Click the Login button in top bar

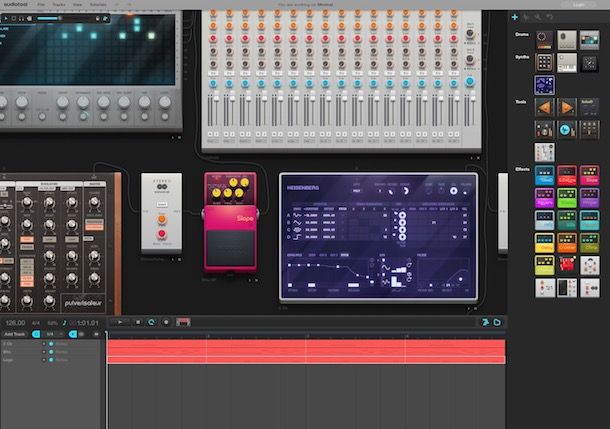tap(578, 5)
